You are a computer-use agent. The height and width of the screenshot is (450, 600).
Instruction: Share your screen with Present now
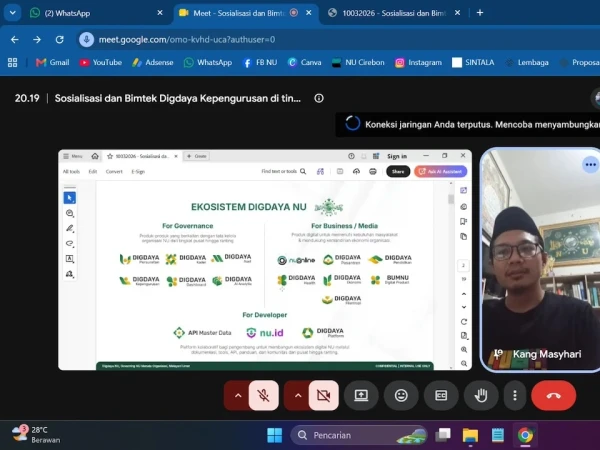(x=361, y=395)
